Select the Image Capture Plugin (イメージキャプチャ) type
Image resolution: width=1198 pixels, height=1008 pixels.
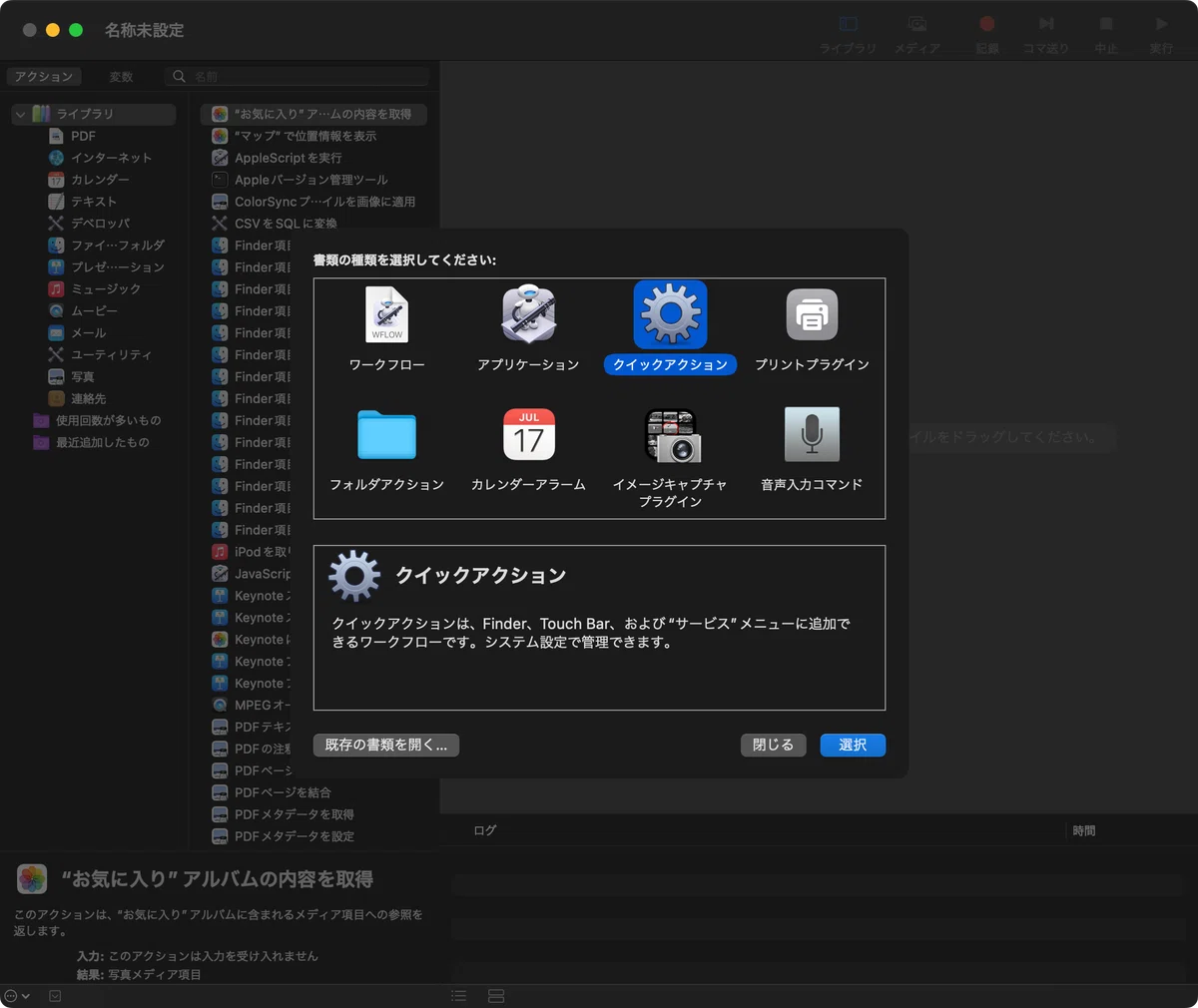pos(670,457)
